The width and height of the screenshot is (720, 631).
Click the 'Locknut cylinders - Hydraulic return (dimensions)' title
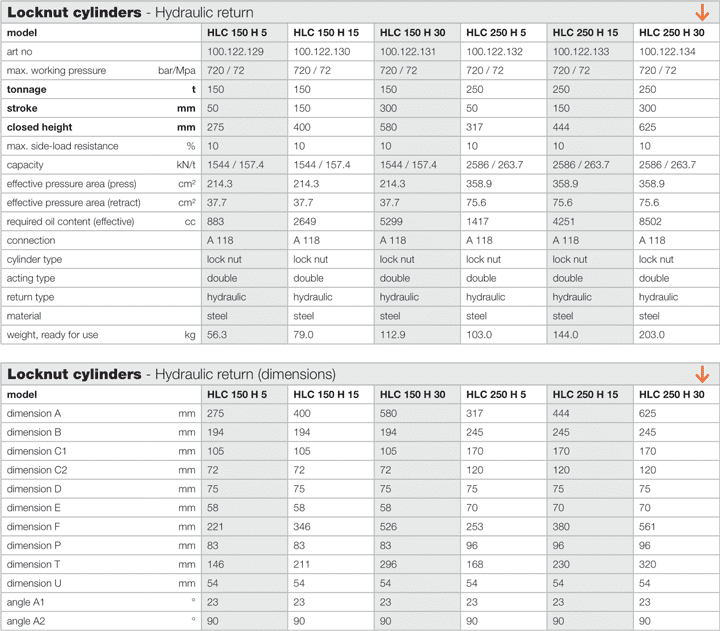(171, 374)
